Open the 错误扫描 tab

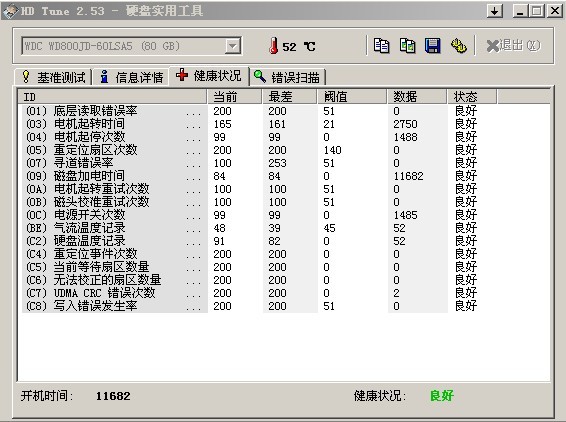point(287,77)
